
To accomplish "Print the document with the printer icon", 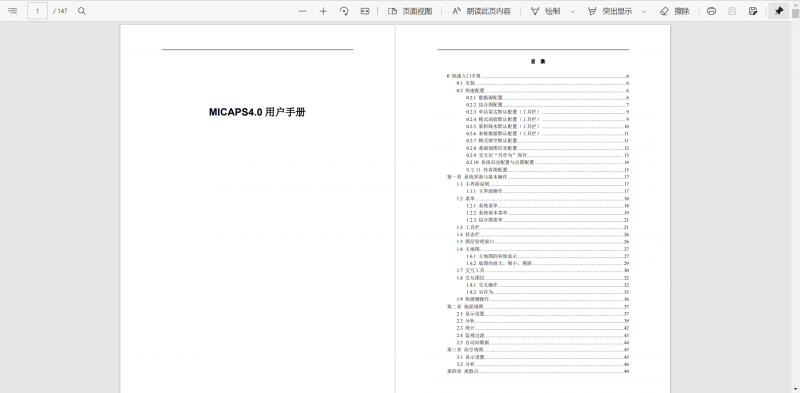I will tap(711, 11).
